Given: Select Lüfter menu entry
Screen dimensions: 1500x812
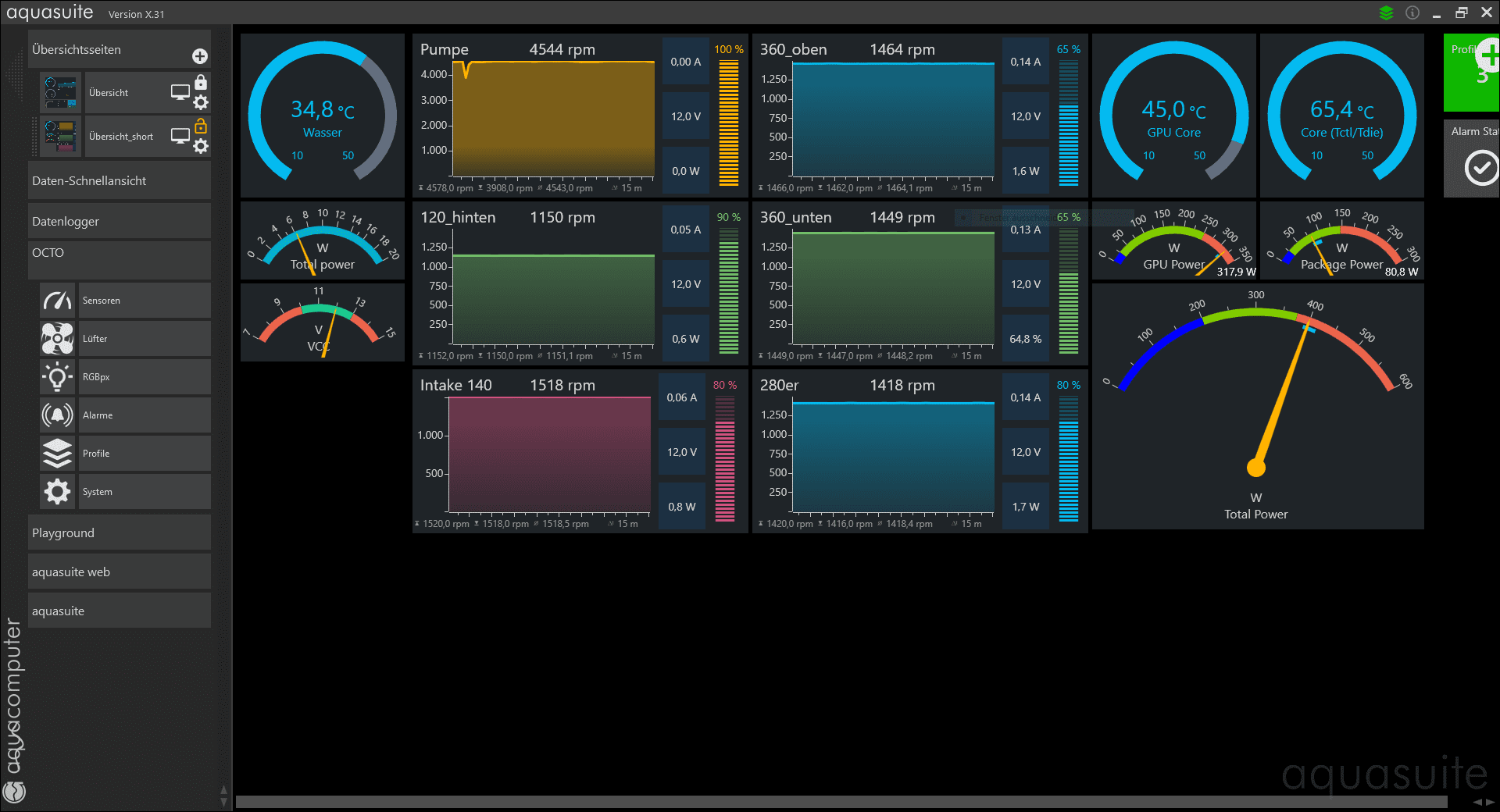Looking at the screenshot, I should 145,339.
